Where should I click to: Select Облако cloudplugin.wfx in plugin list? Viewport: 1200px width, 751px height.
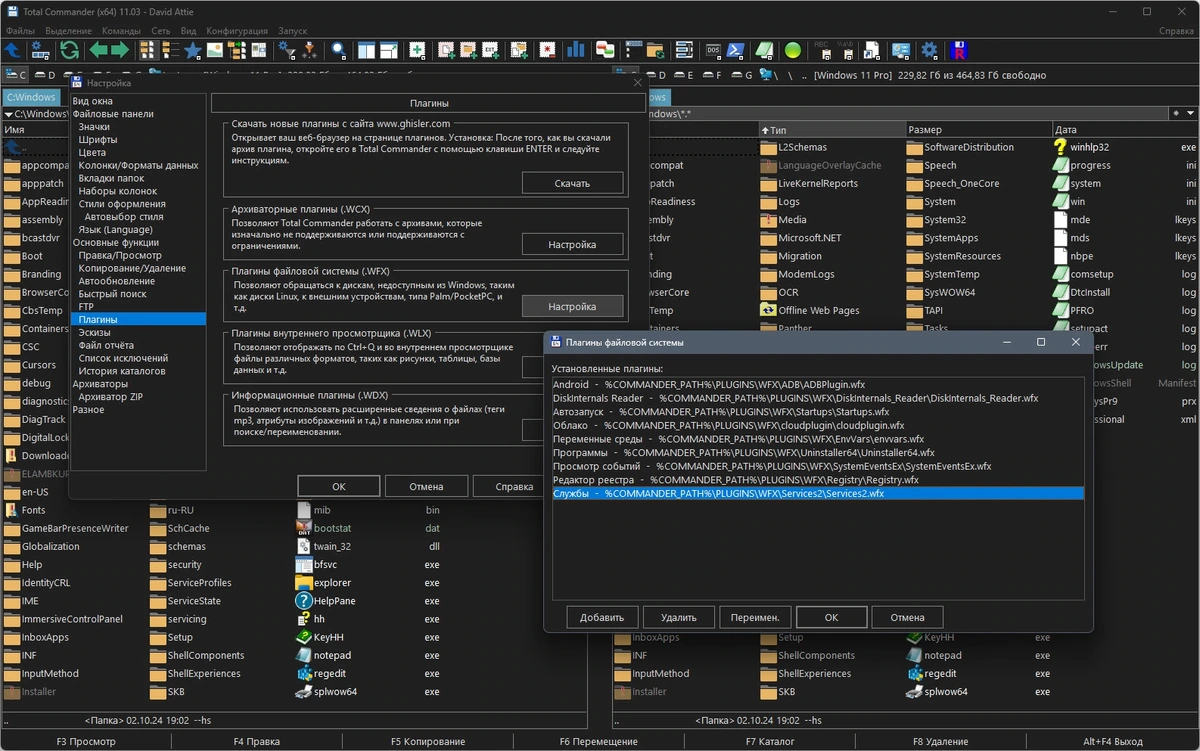818,425
